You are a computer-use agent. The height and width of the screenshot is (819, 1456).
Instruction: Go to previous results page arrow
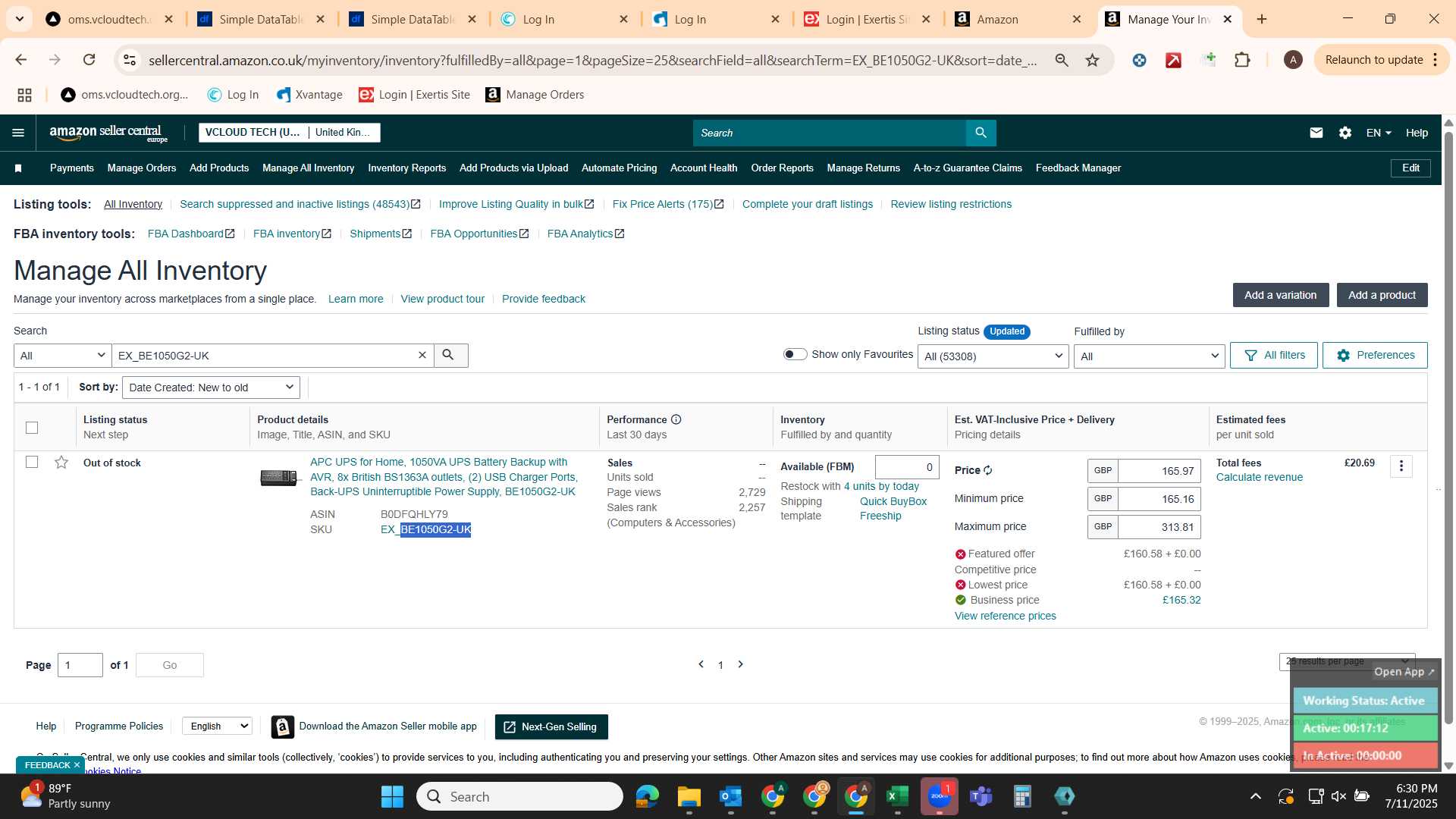pyautogui.click(x=701, y=664)
